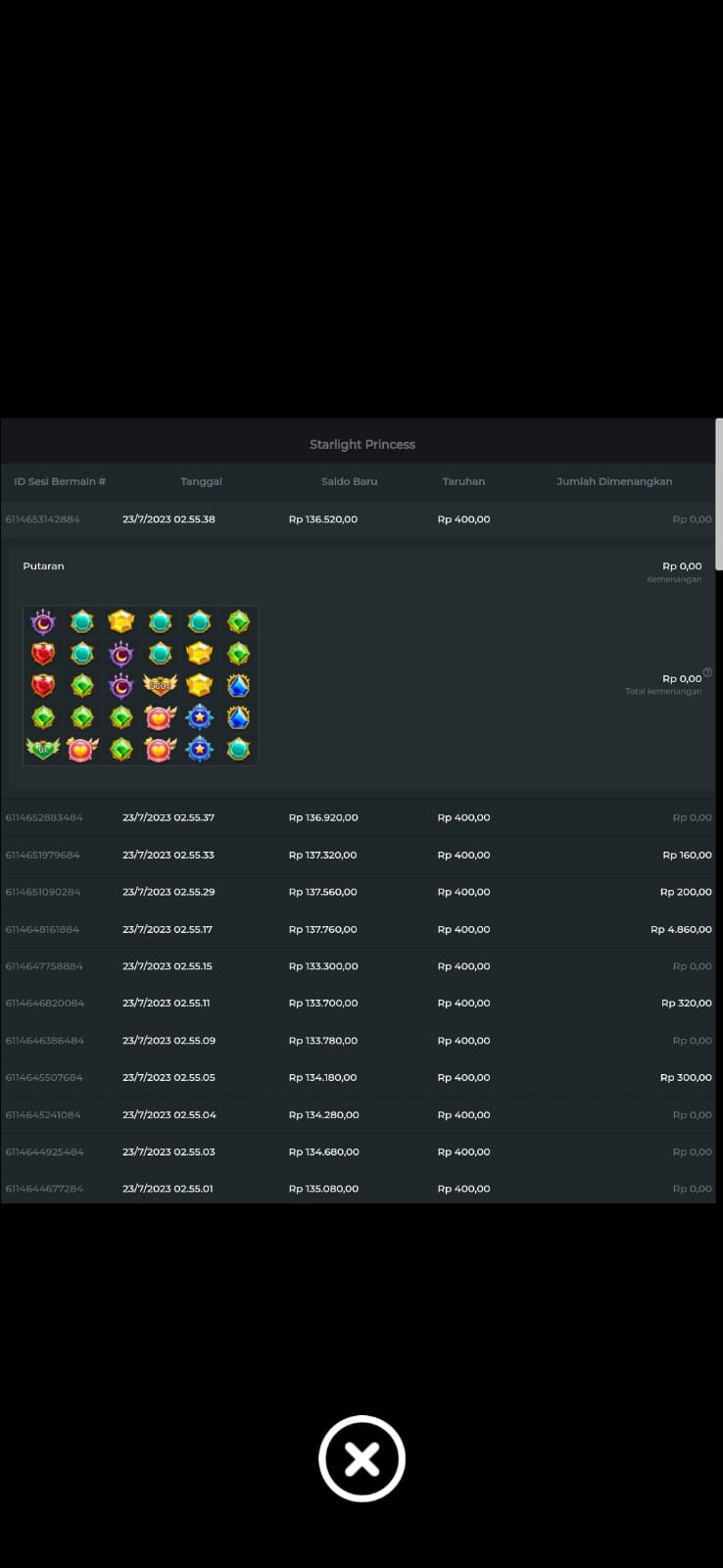Image resolution: width=723 pixels, height=1568 pixels.
Task: Expand session 6114646386484 details
Action: pos(359,1041)
